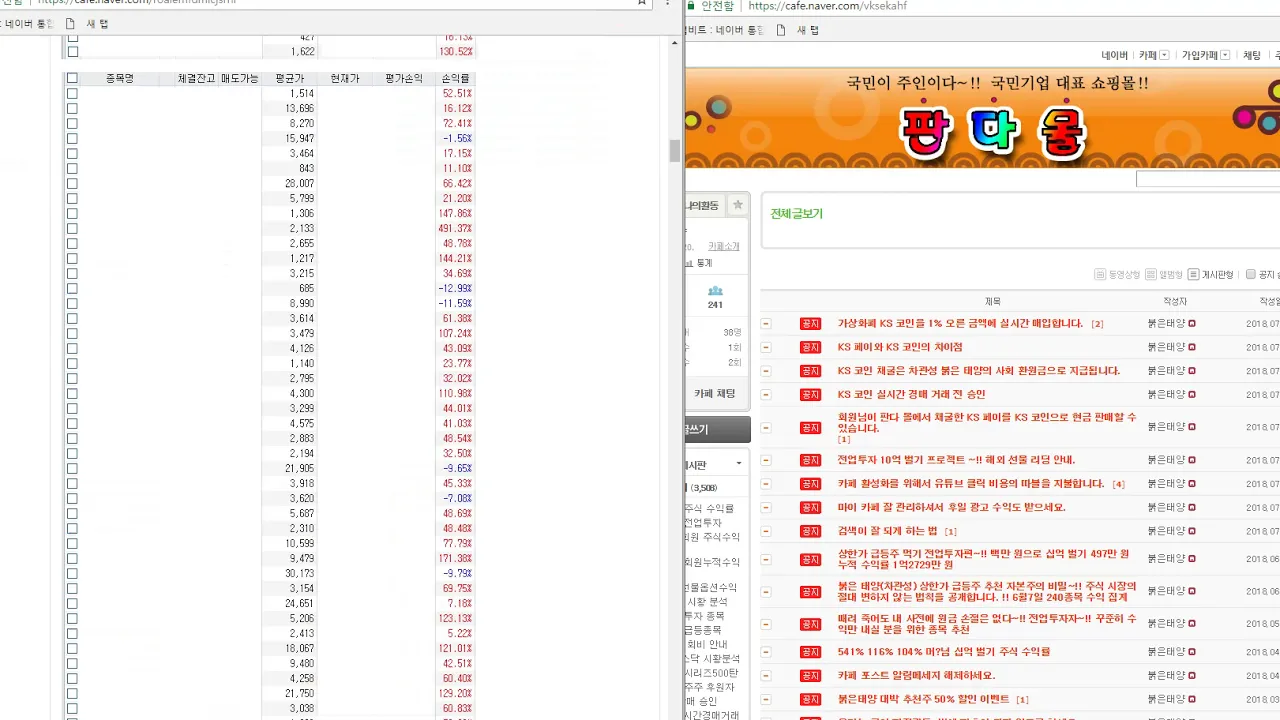Open the 새 탭 bookmark in right window
This screenshot has width=1280, height=720.
(x=798, y=31)
